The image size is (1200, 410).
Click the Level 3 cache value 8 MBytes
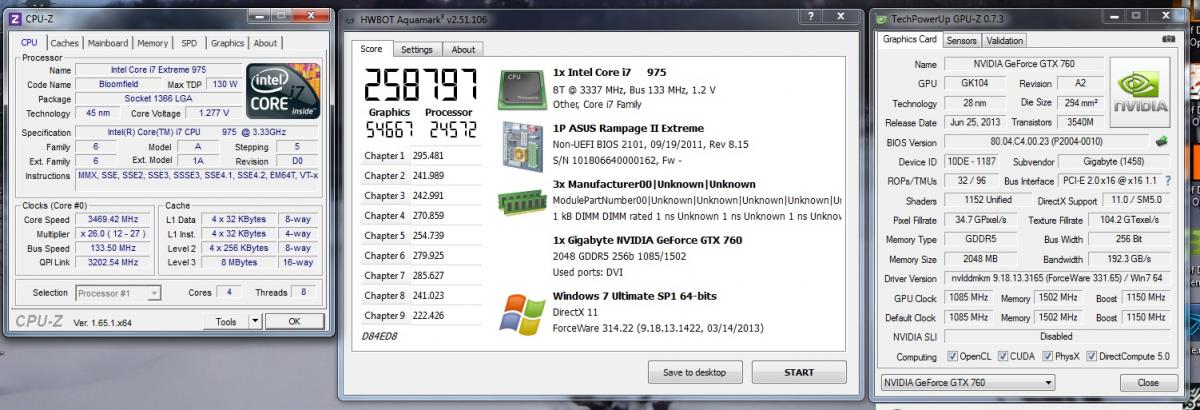pyautogui.click(x=238, y=262)
